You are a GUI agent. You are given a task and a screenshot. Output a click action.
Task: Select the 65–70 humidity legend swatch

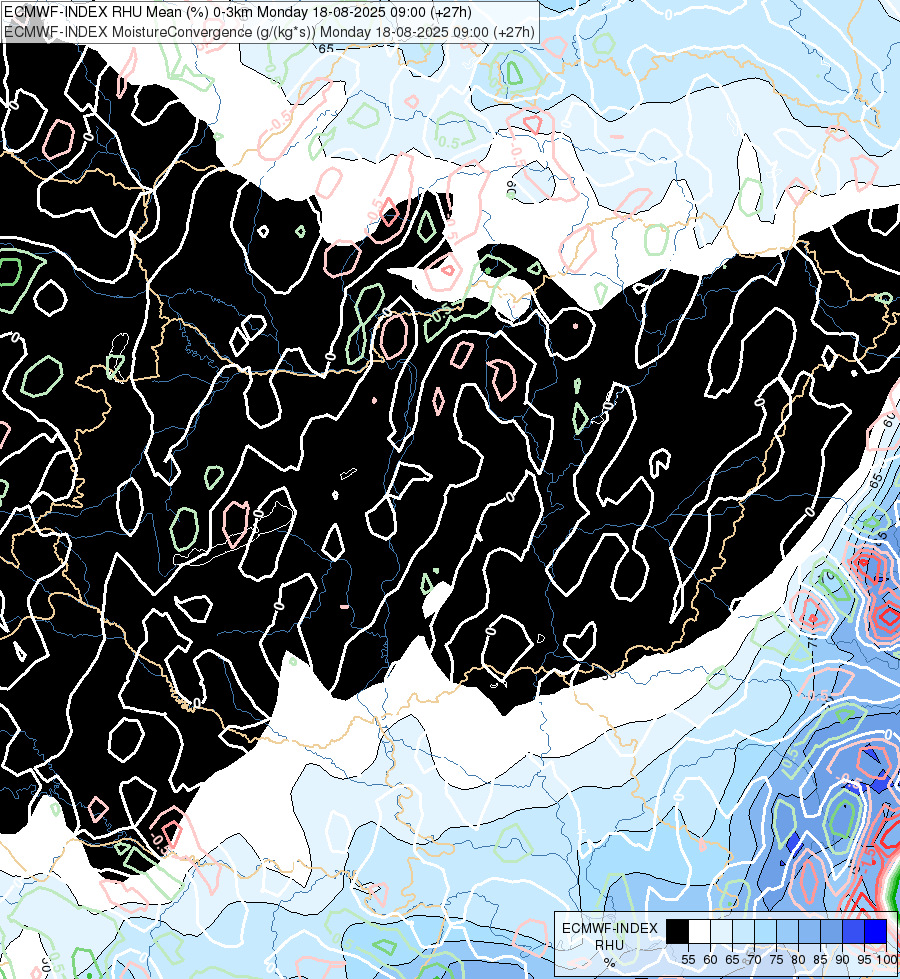click(x=743, y=932)
